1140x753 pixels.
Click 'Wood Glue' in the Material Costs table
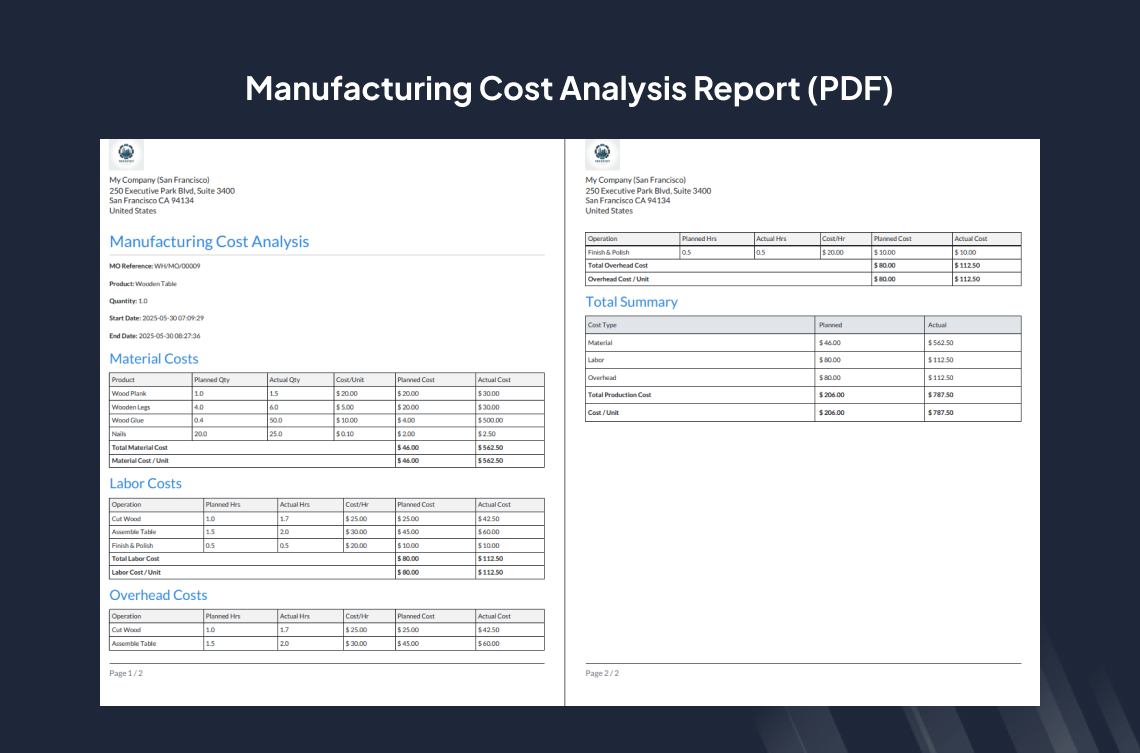pyautogui.click(x=127, y=420)
